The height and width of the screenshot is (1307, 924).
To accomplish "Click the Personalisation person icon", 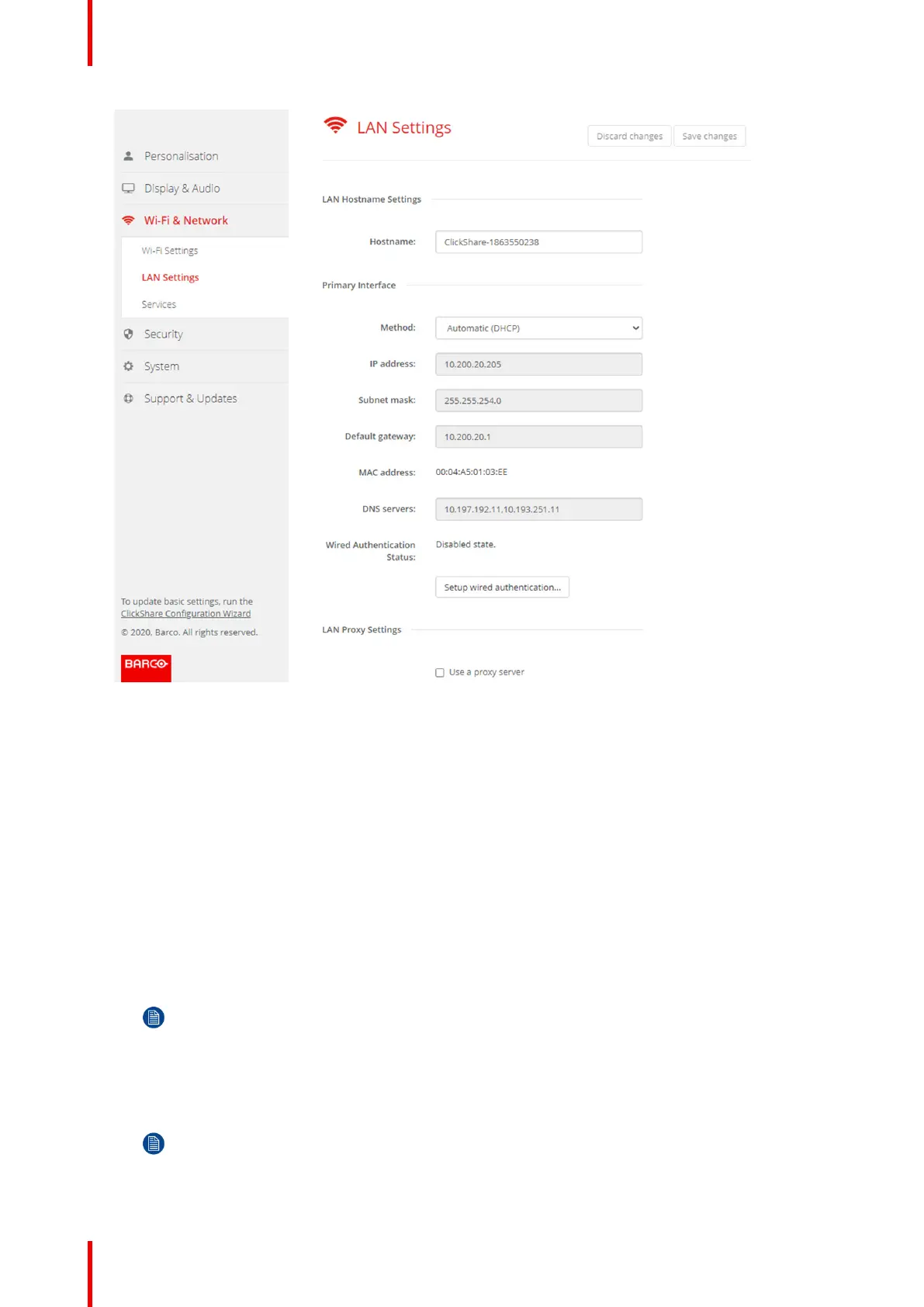I will [128, 156].
